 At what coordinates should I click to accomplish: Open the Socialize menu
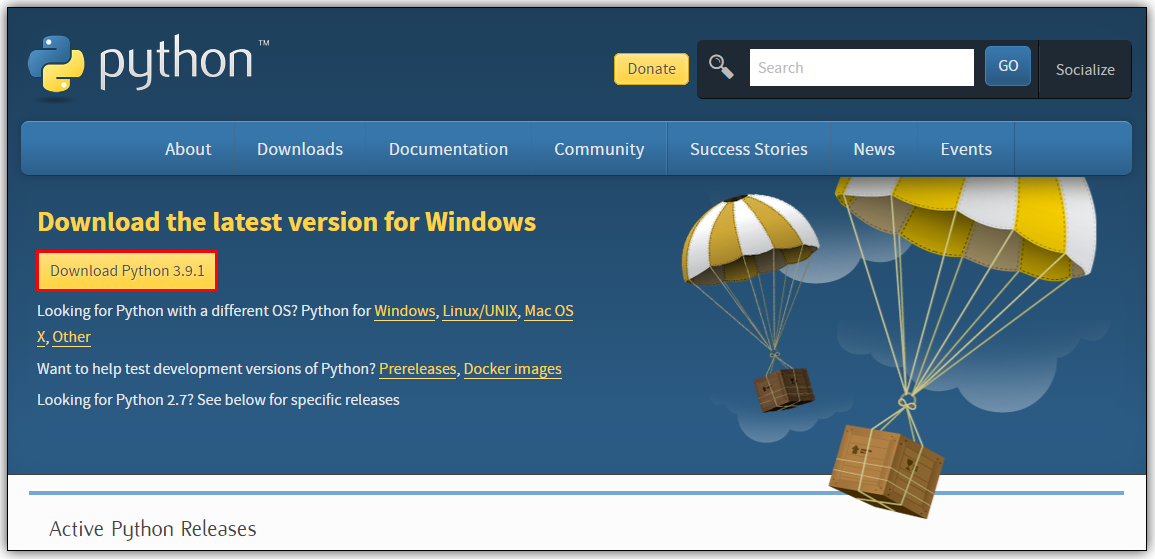point(1084,70)
